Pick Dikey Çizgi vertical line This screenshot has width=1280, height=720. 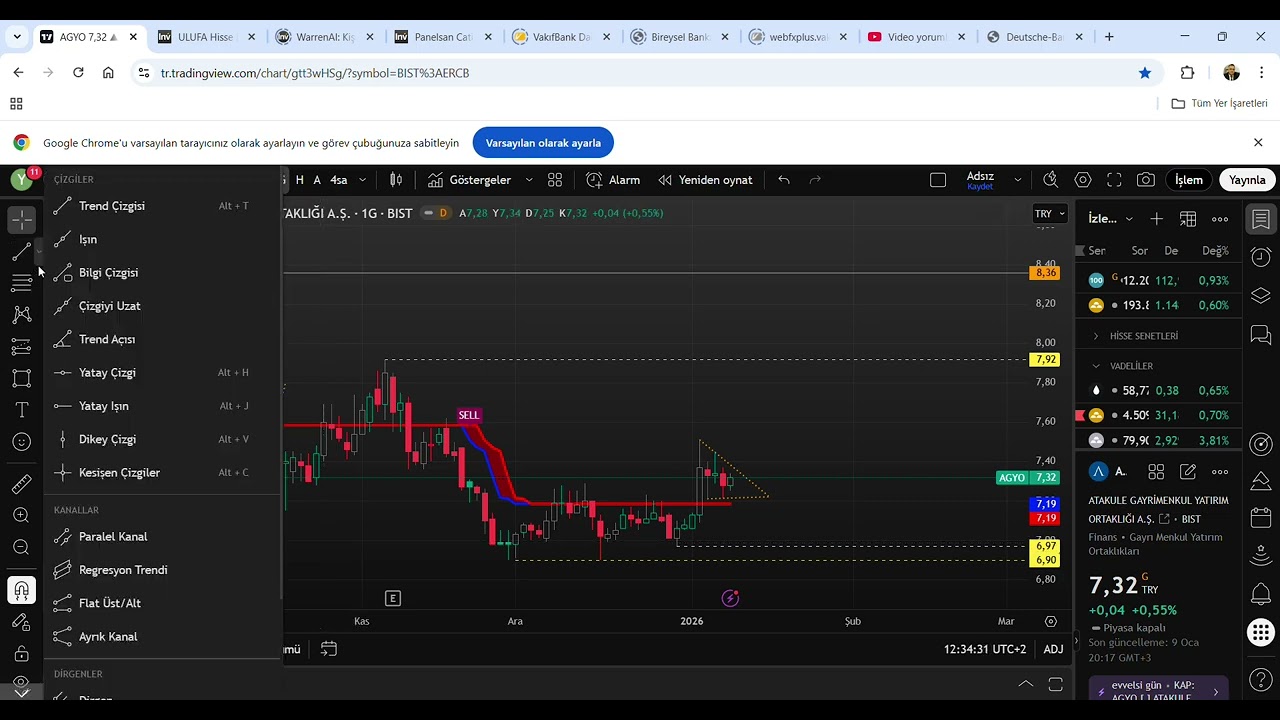click(x=162, y=439)
